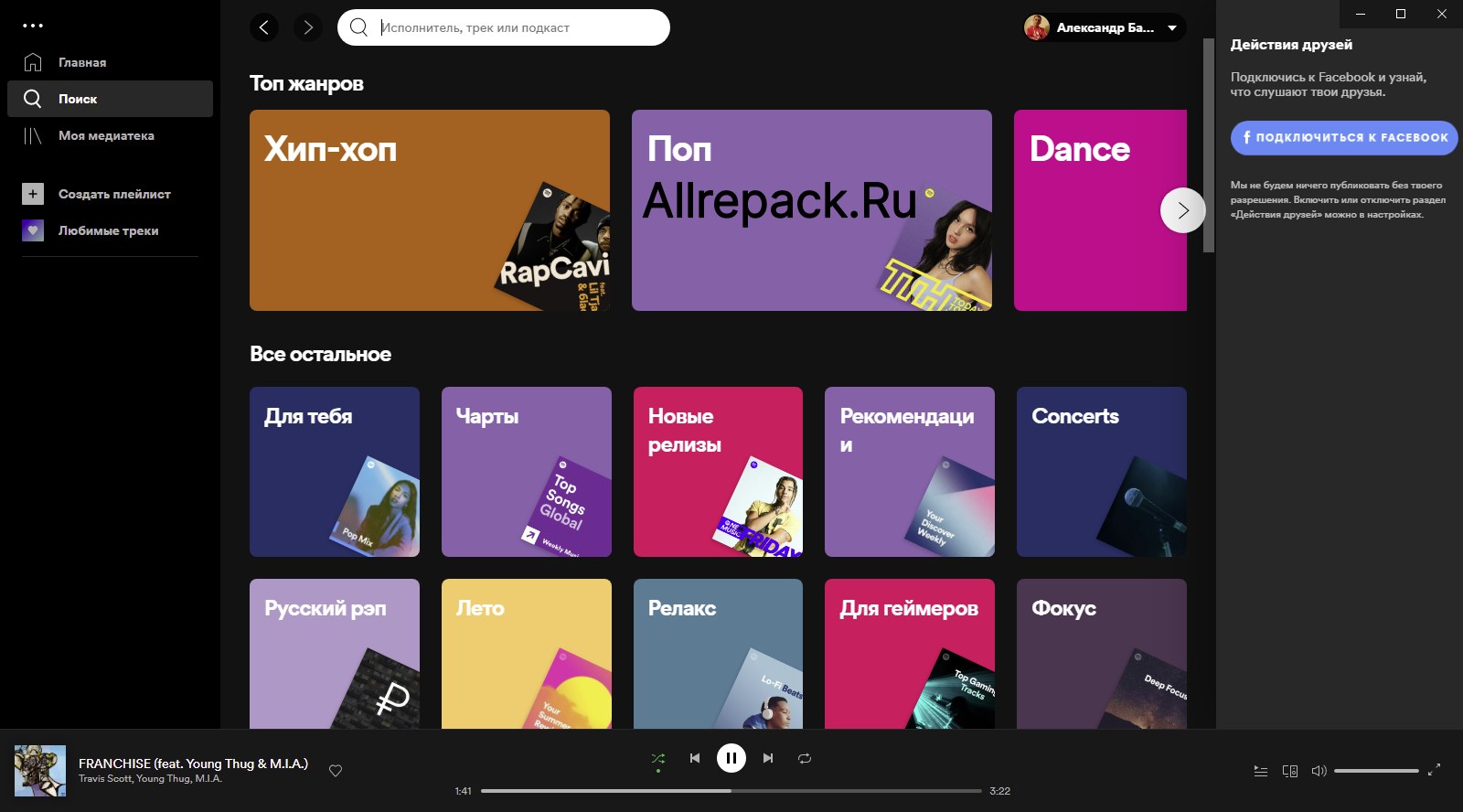
Task: Open the Чарты category tile
Action: [527, 472]
